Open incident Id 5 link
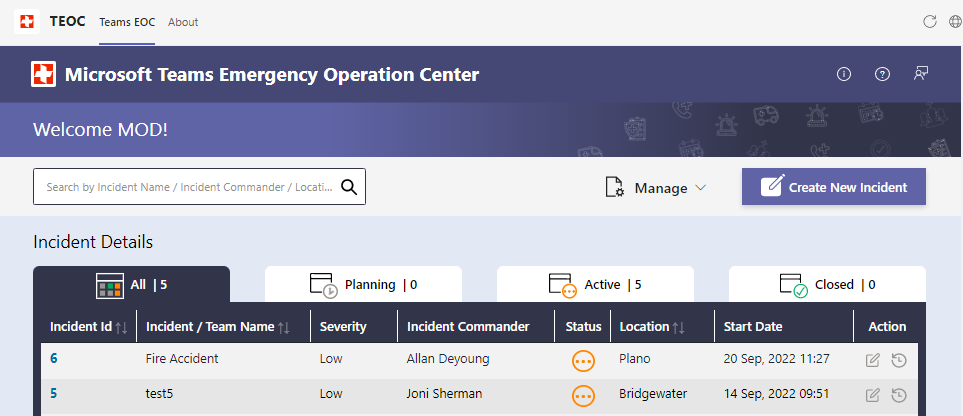 coord(54,393)
